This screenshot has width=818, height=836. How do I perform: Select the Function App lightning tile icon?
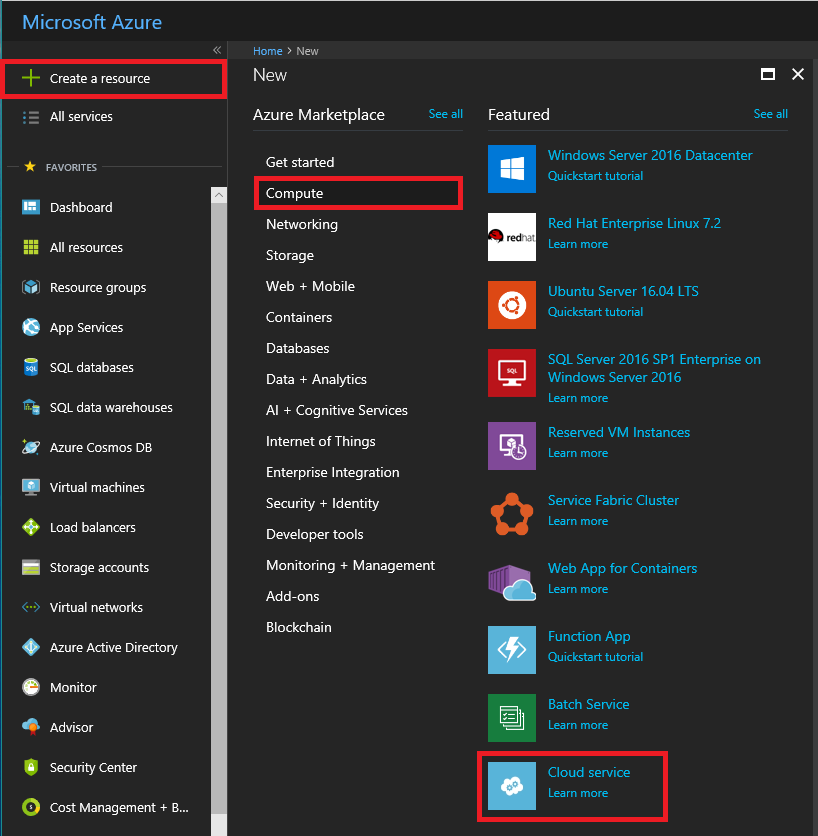point(511,649)
